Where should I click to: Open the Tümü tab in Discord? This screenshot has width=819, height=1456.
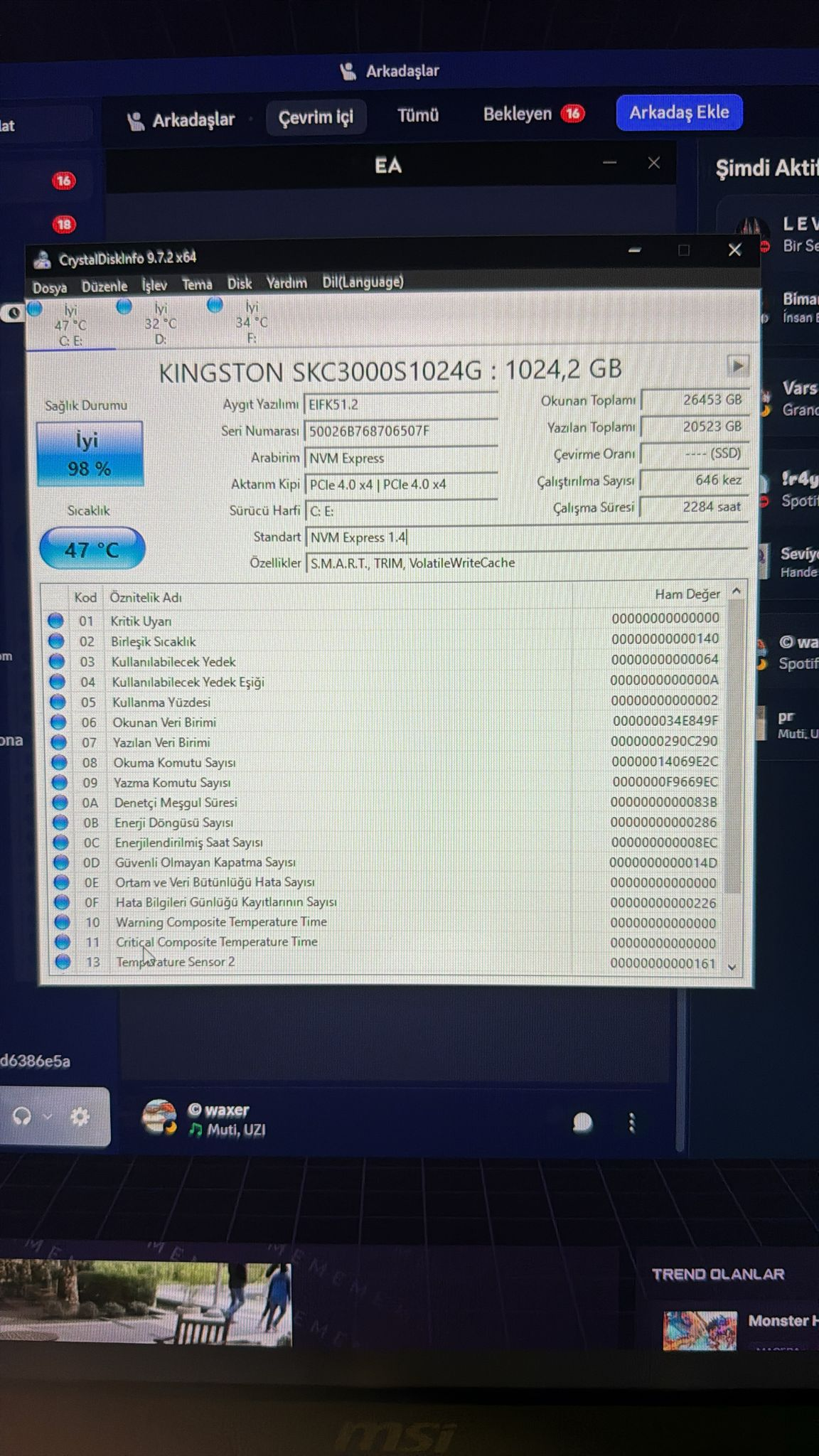pyautogui.click(x=418, y=115)
